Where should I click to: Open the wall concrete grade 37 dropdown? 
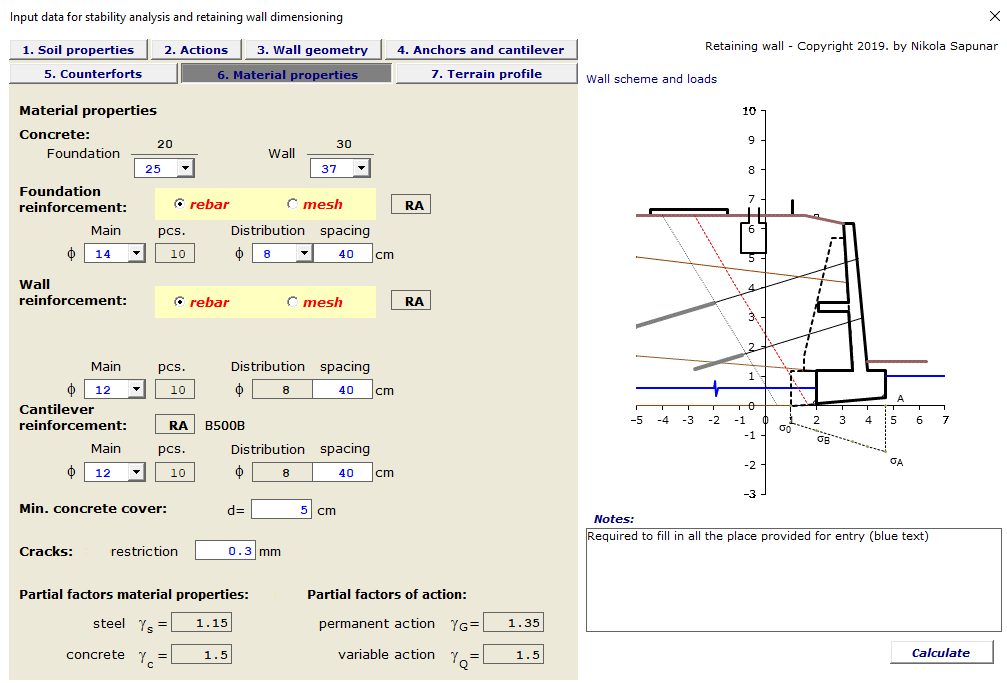[x=362, y=167]
